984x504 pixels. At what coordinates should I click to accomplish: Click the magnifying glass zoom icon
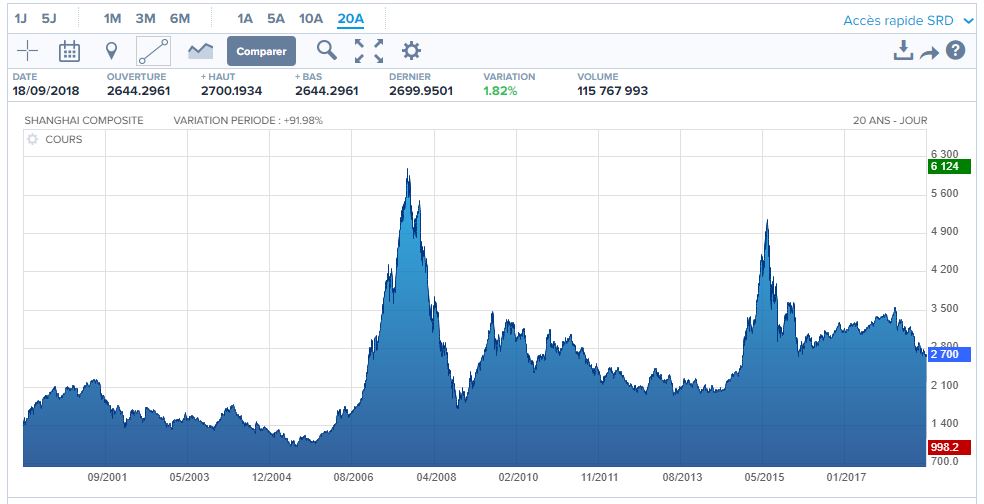click(x=326, y=51)
